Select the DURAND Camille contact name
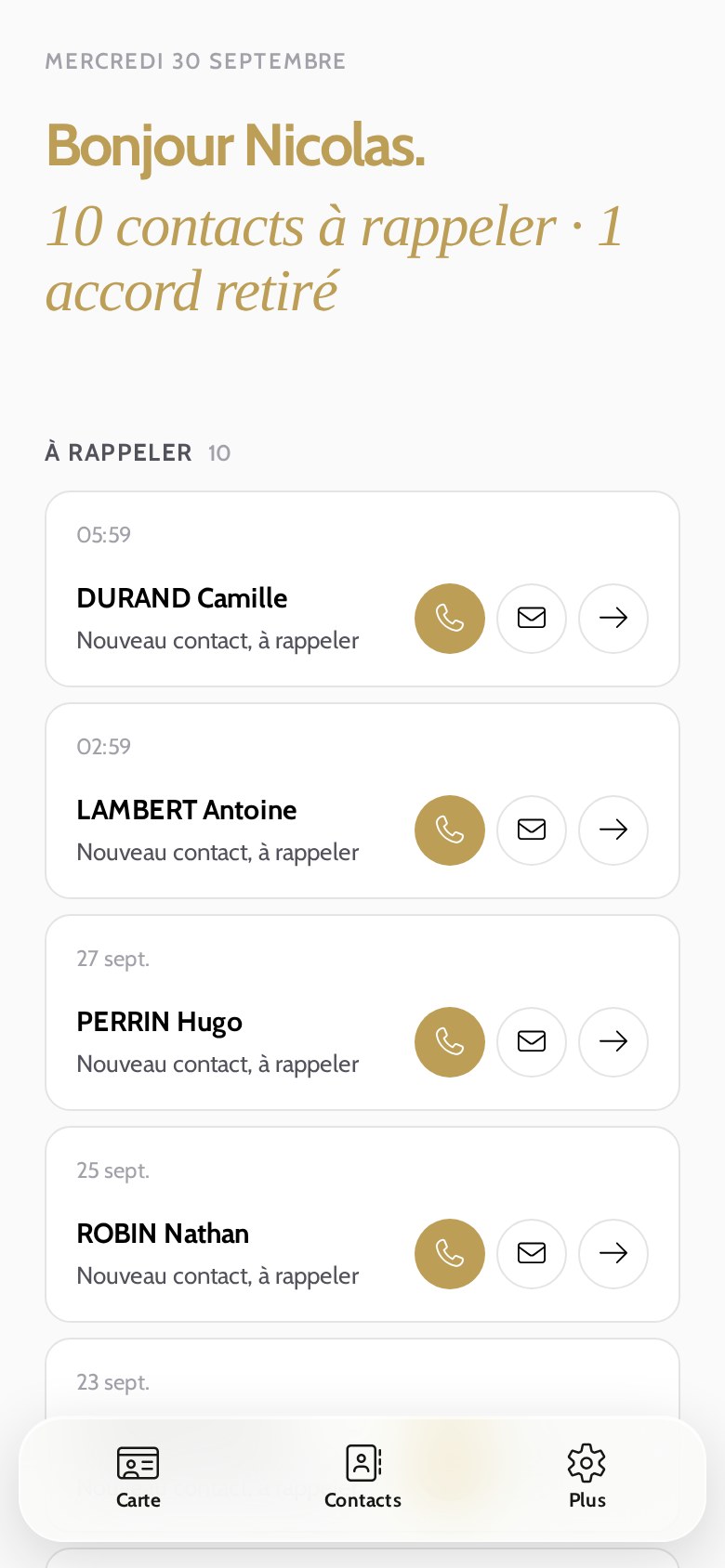The width and height of the screenshot is (725, 1568). [x=182, y=598]
